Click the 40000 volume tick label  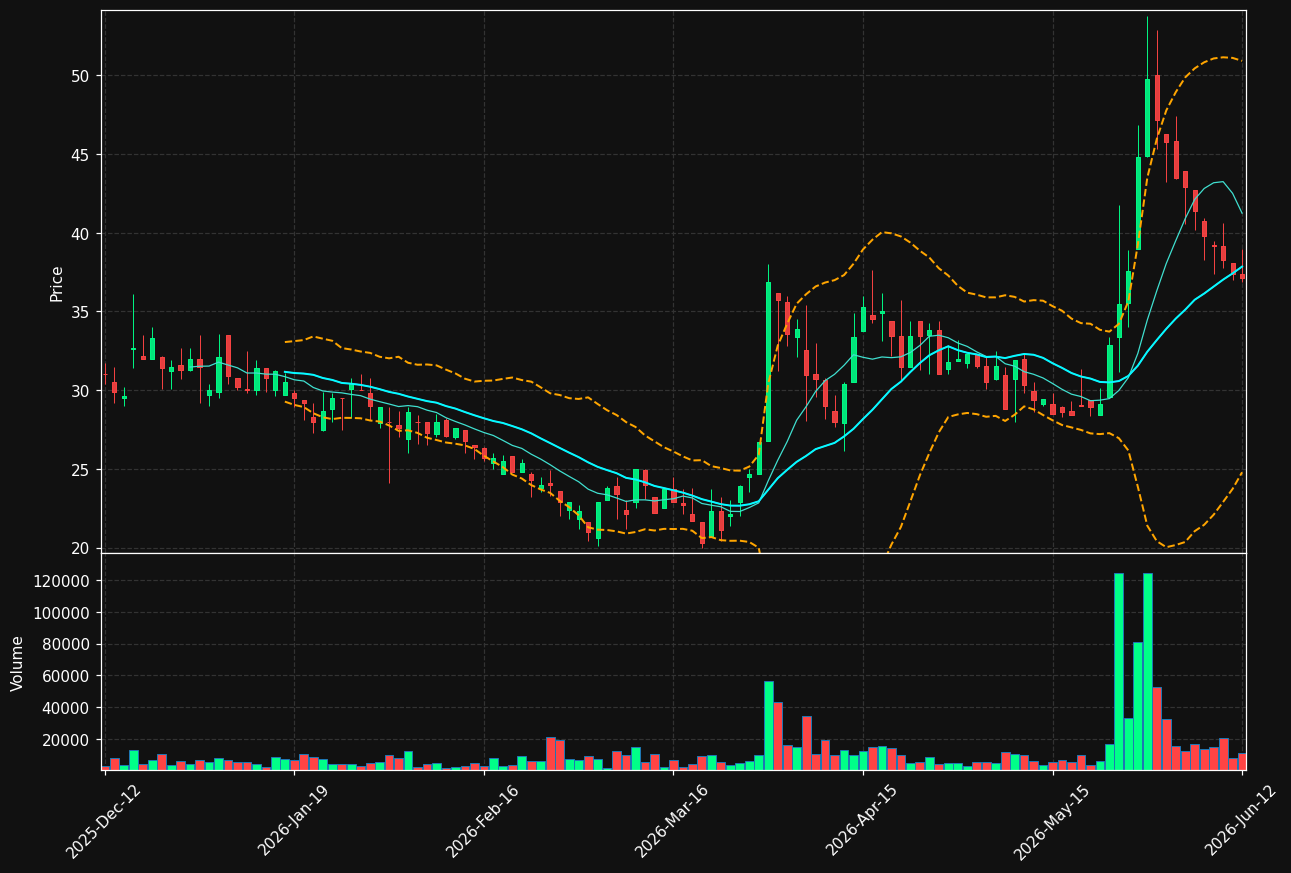pyautogui.click(x=66, y=708)
